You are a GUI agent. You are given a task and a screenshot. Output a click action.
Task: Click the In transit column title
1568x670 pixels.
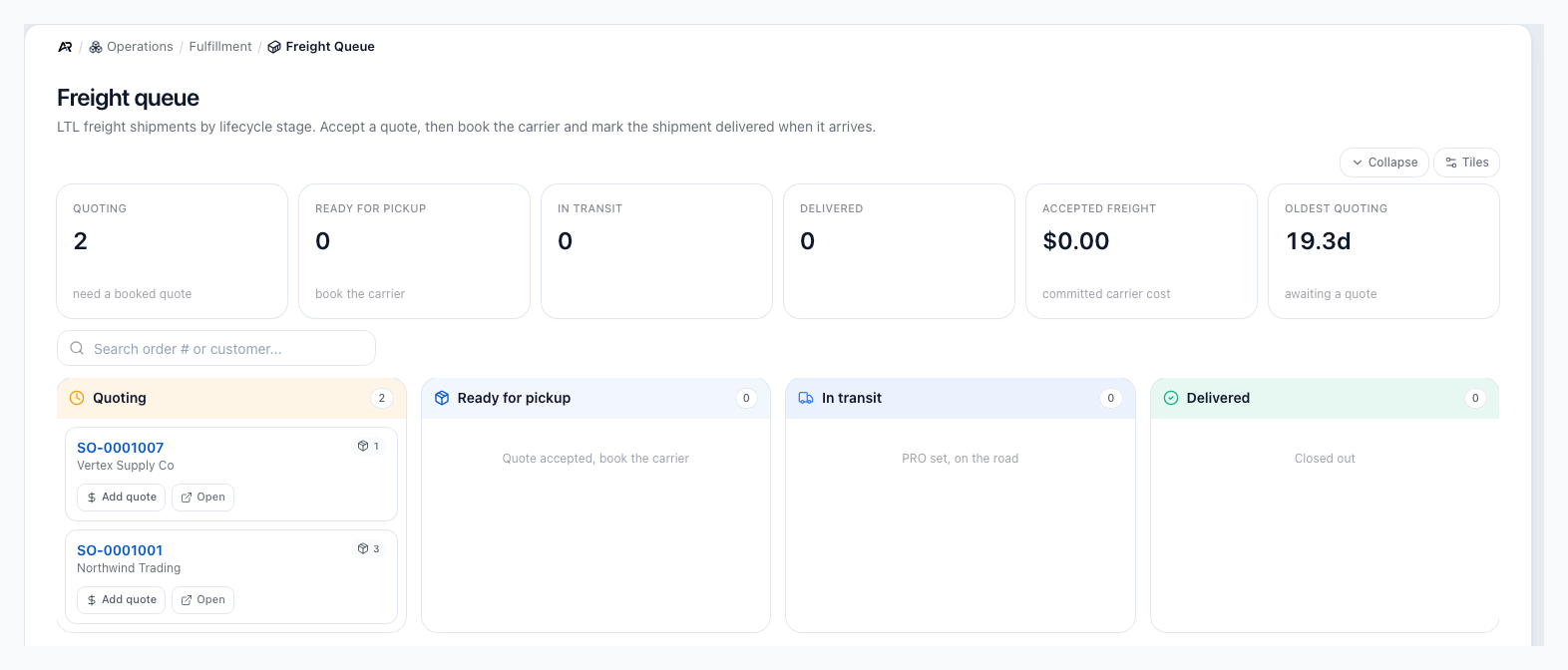pyautogui.click(x=852, y=398)
